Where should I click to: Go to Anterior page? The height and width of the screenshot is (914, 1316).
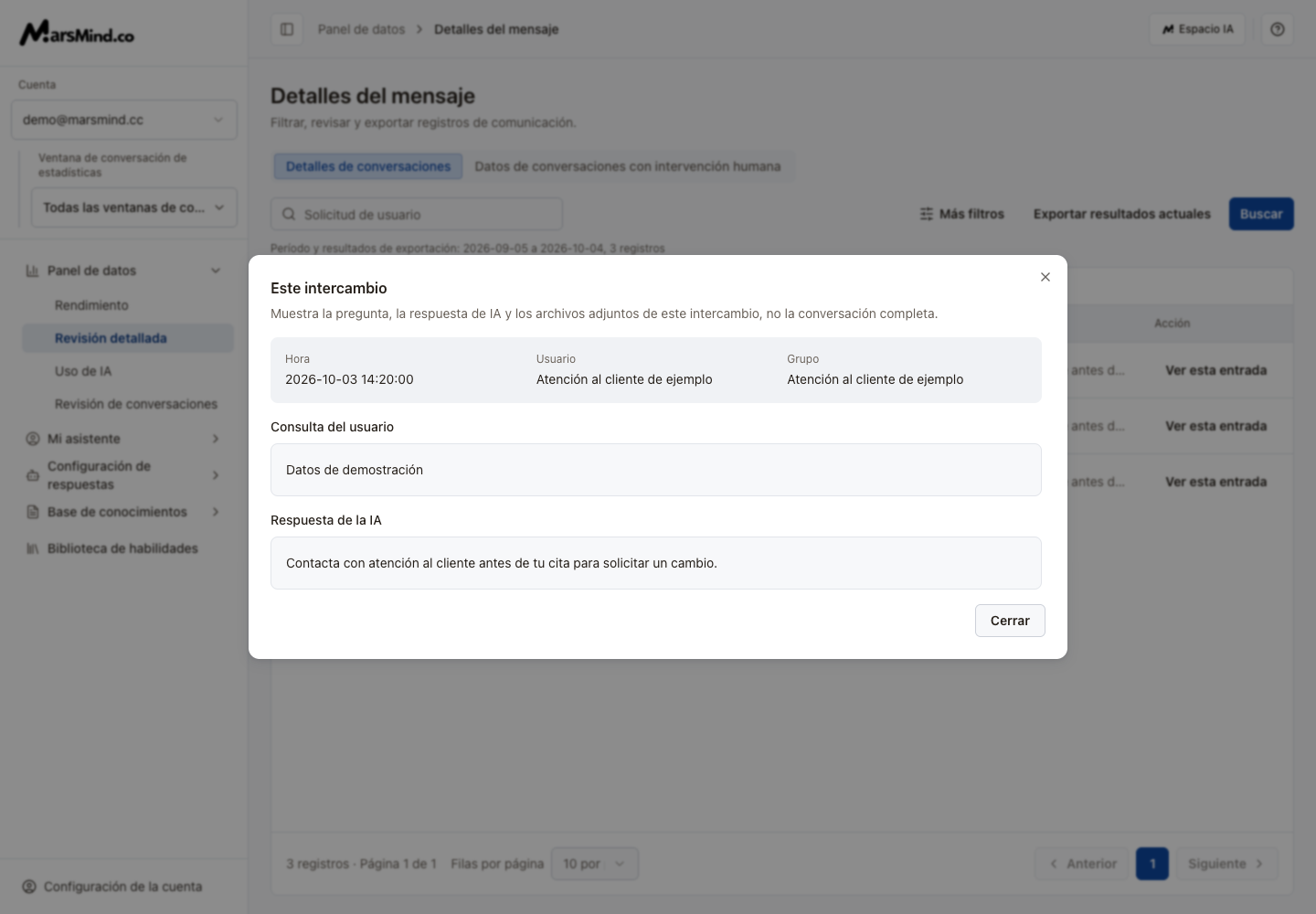point(1082,864)
